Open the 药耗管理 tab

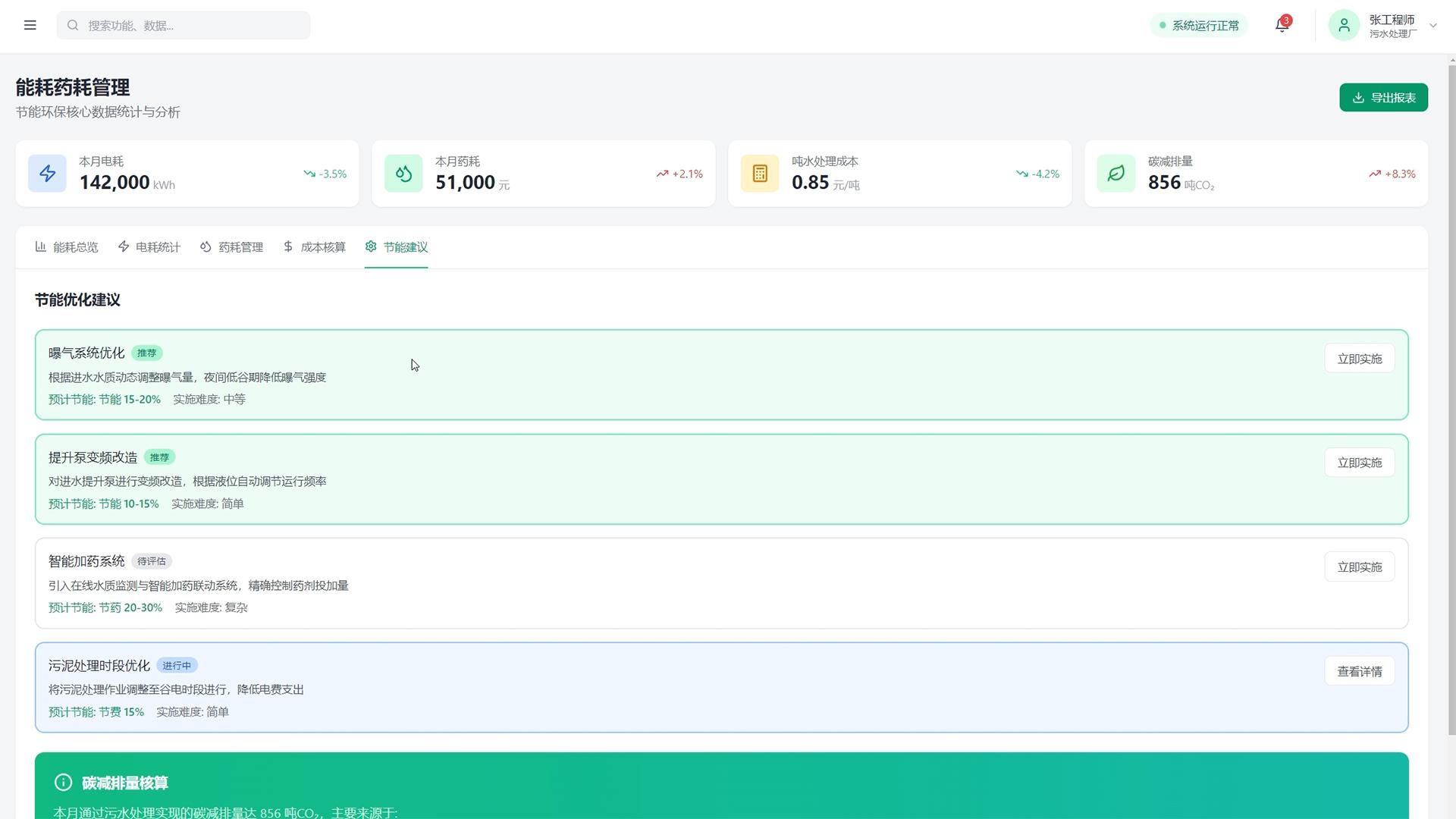[232, 247]
